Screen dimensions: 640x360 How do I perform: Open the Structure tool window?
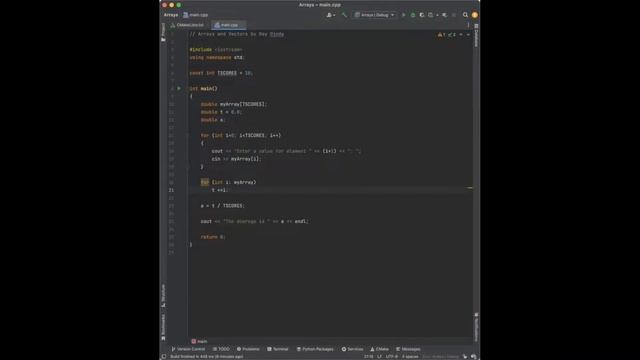[x=163, y=296]
